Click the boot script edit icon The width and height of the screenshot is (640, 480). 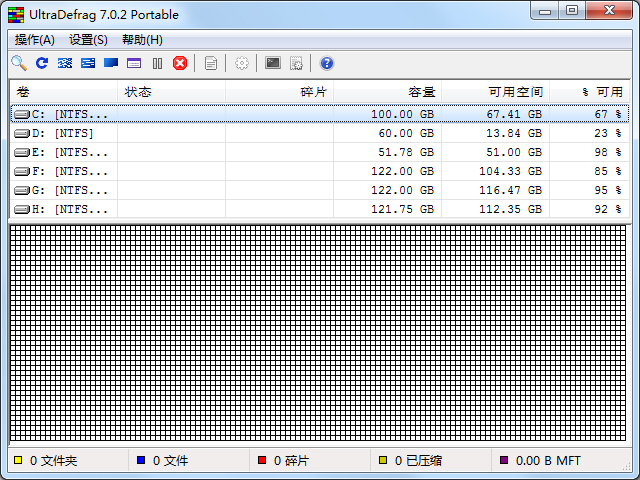[x=296, y=63]
